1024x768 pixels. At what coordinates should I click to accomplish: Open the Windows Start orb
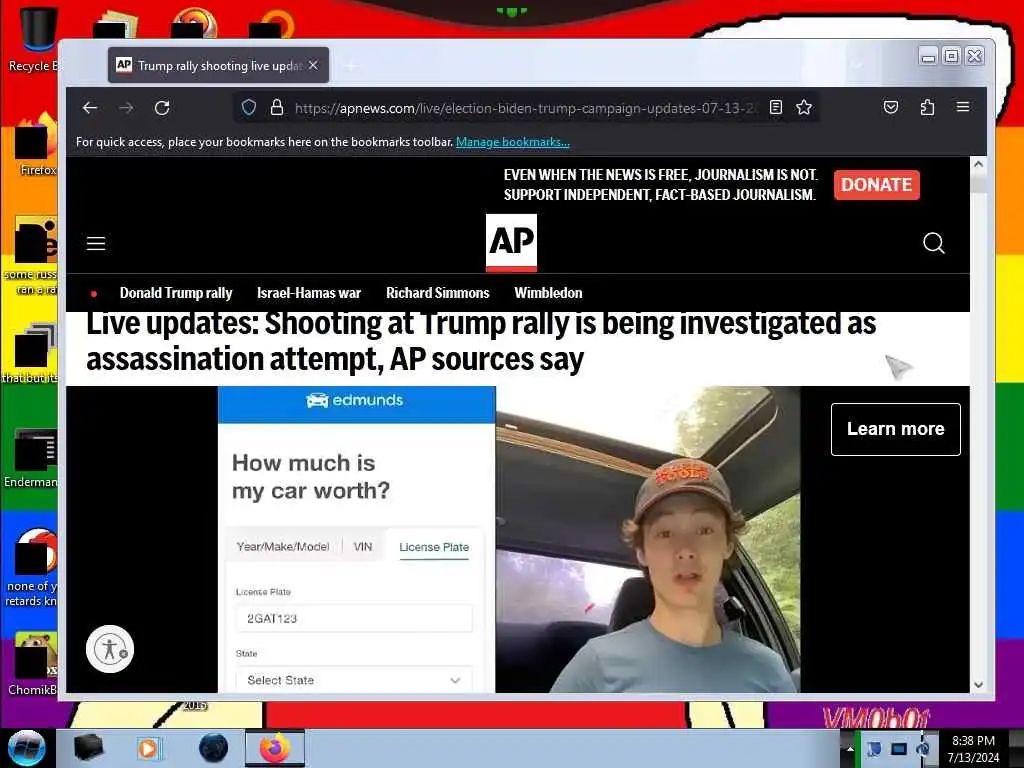click(x=26, y=748)
